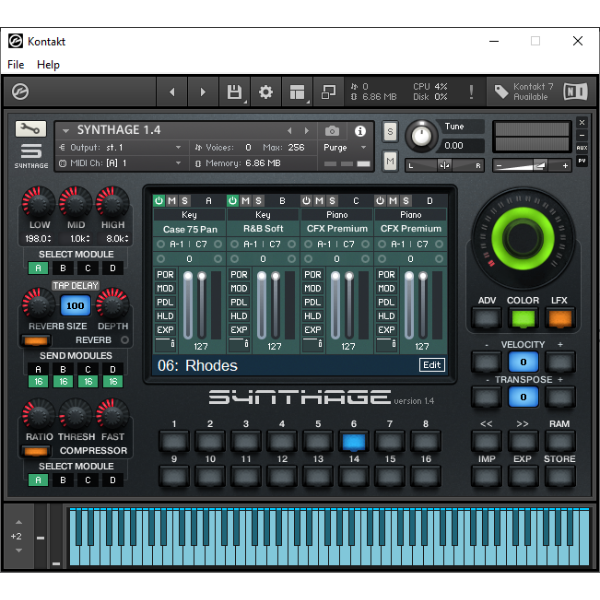Click the exclamation panic button
Viewport: 600px width, 600px height.
click(x=471, y=92)
